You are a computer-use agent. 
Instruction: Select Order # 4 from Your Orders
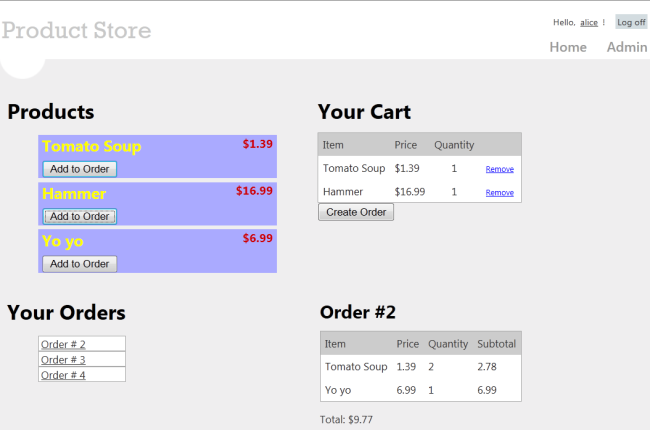pos(63,375)
